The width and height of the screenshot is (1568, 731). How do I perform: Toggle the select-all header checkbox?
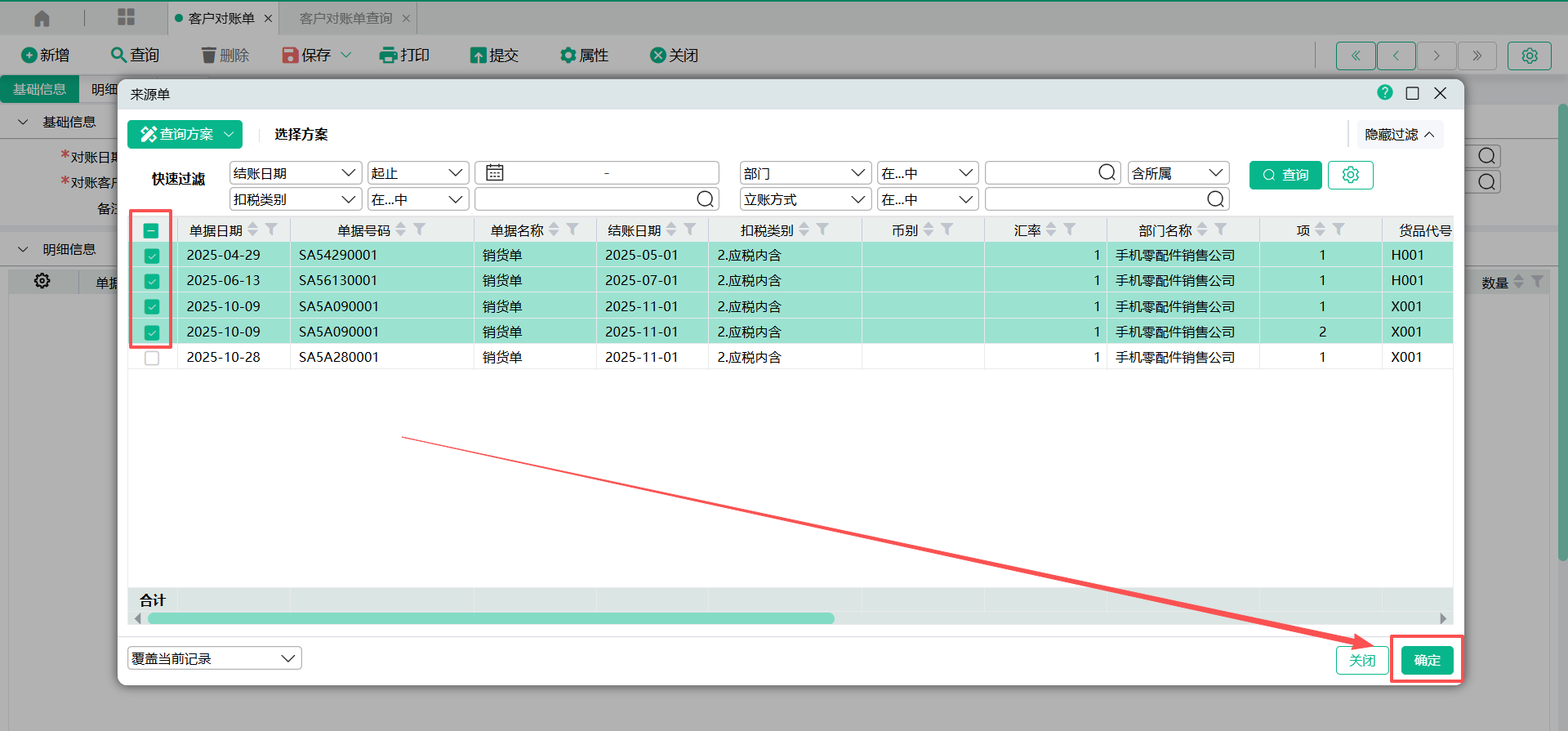click(151, 230)
